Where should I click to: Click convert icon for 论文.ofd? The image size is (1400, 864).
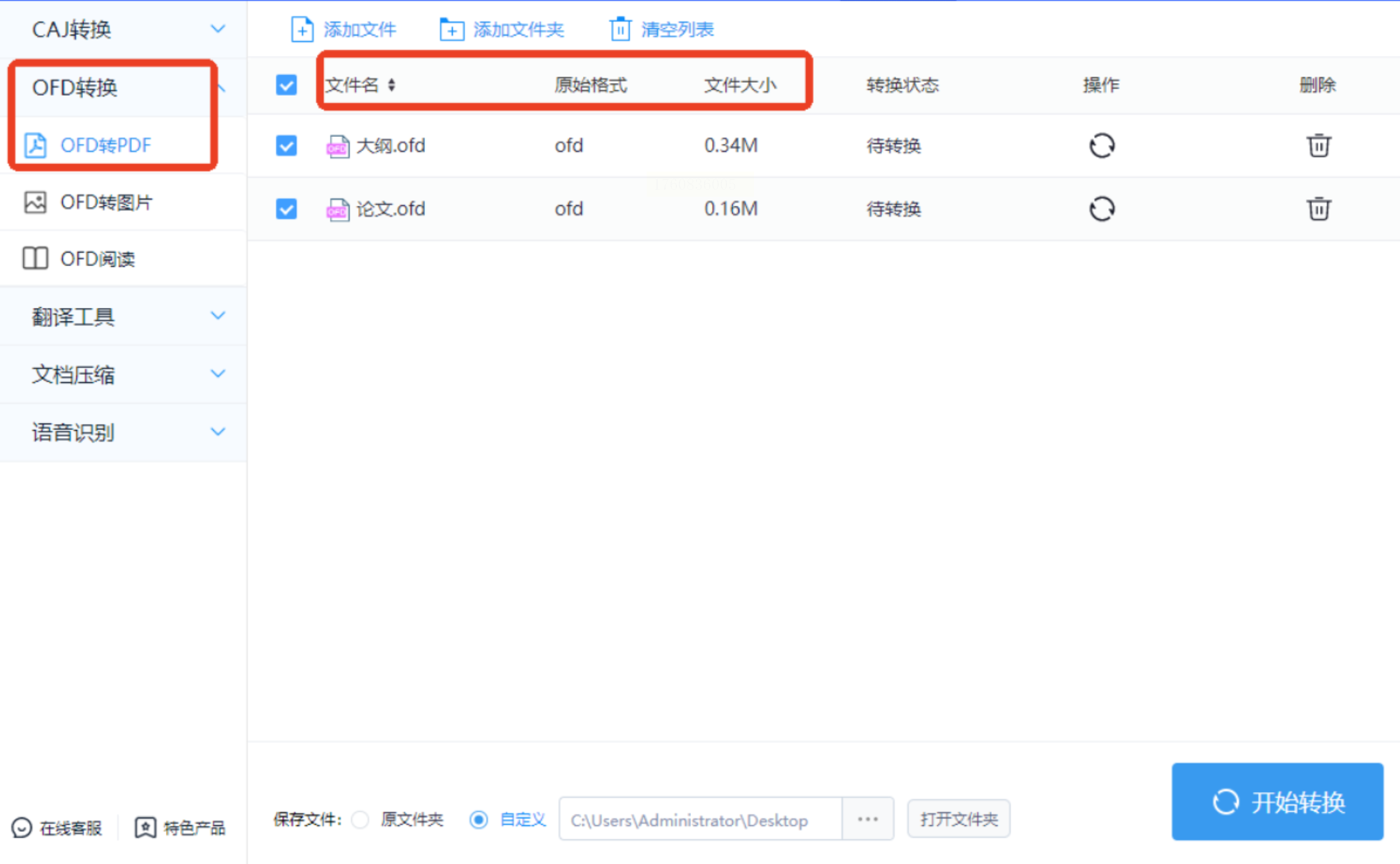click(1101, 209)
